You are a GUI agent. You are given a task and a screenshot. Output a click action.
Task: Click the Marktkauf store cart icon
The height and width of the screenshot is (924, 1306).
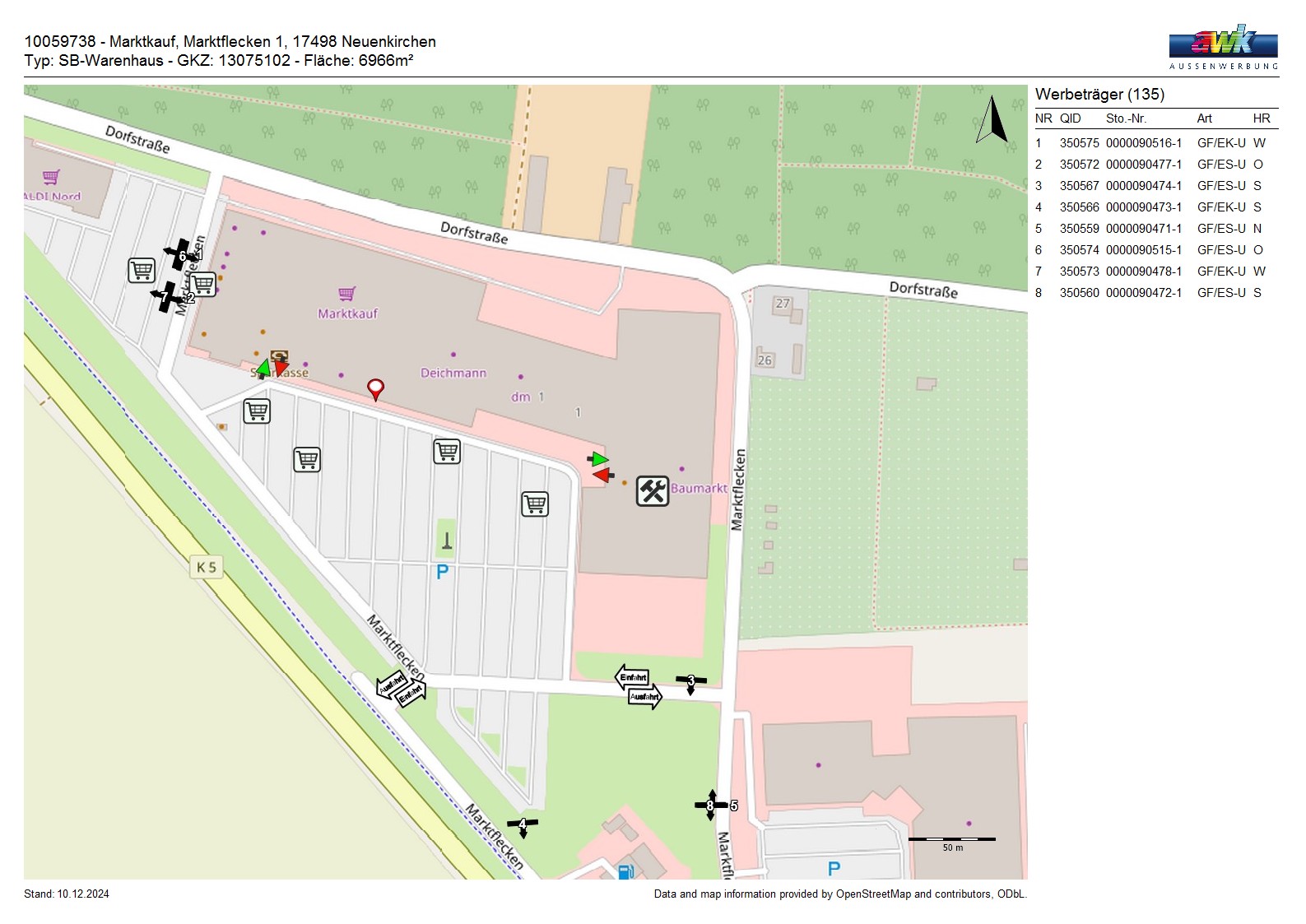pos(347,294)
